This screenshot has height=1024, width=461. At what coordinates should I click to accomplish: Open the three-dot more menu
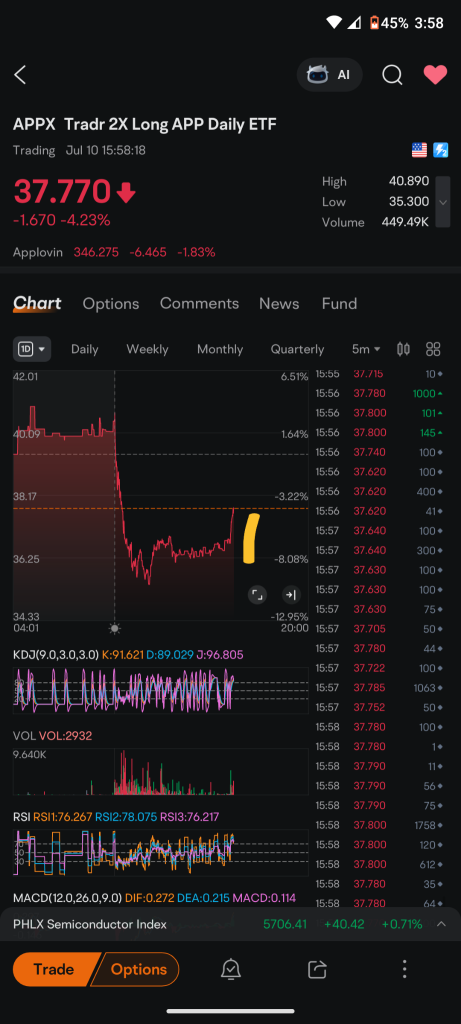405,969
